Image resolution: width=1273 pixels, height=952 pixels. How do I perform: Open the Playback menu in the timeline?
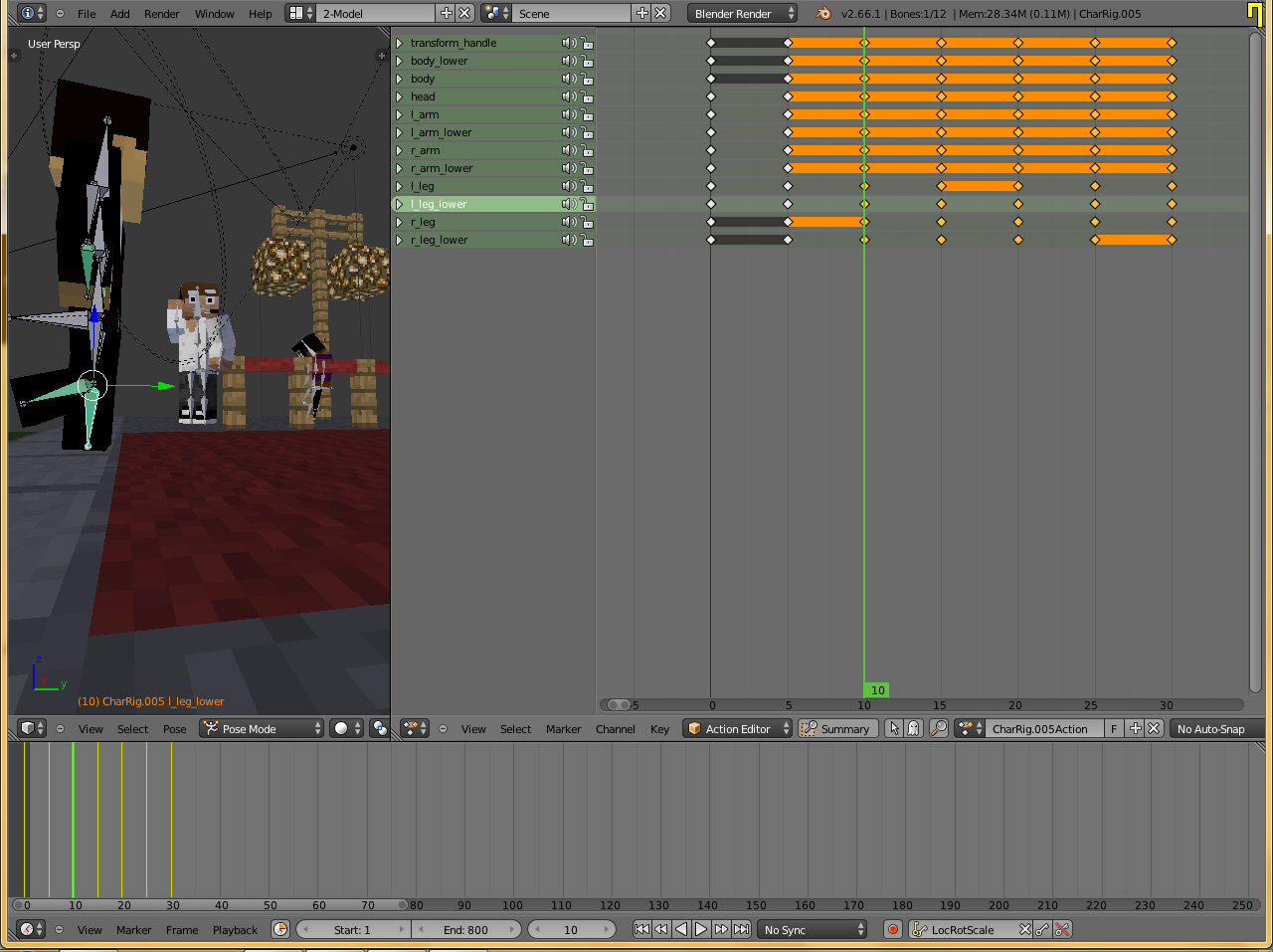235,930
